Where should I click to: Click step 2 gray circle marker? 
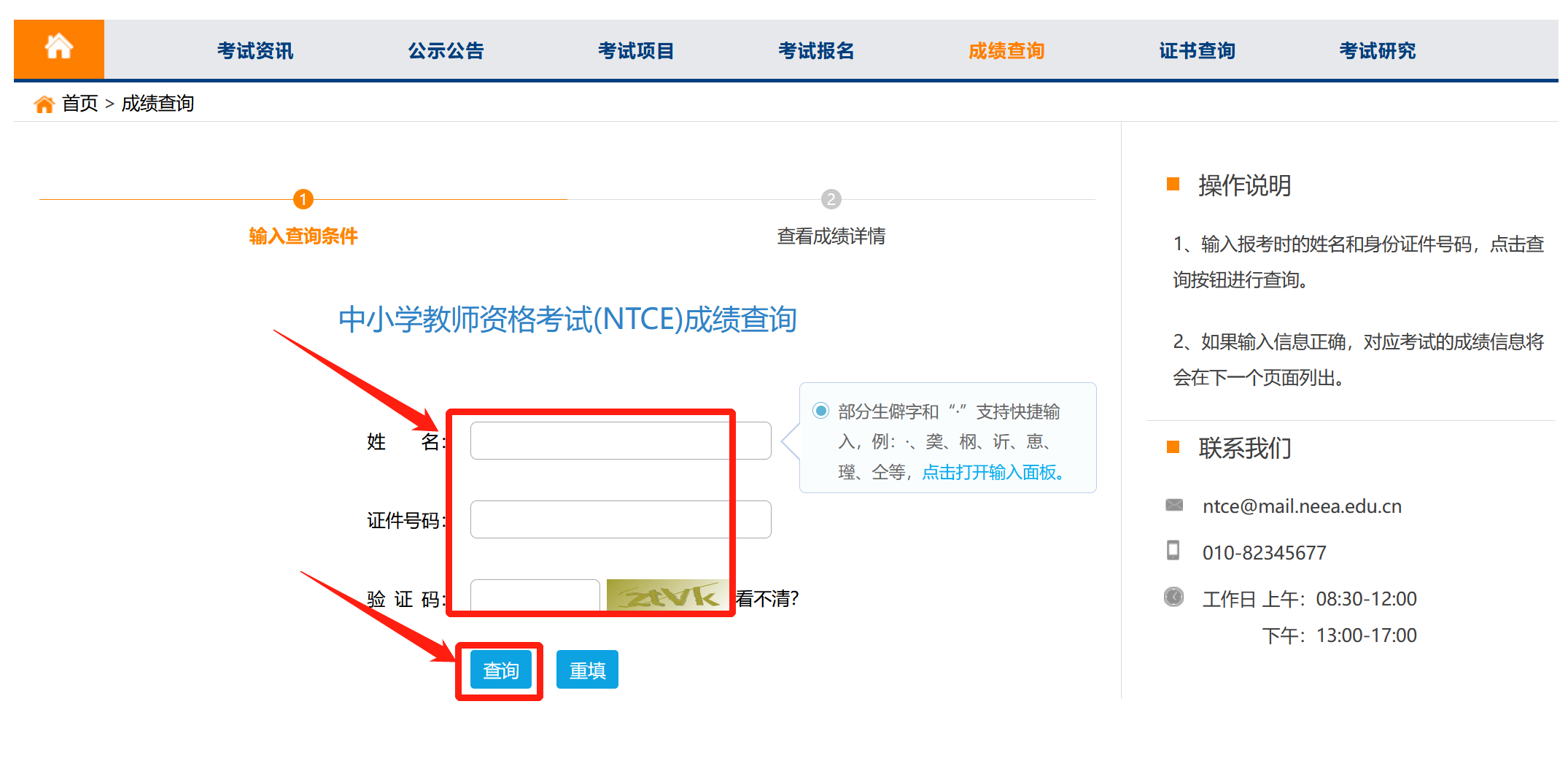831,199
